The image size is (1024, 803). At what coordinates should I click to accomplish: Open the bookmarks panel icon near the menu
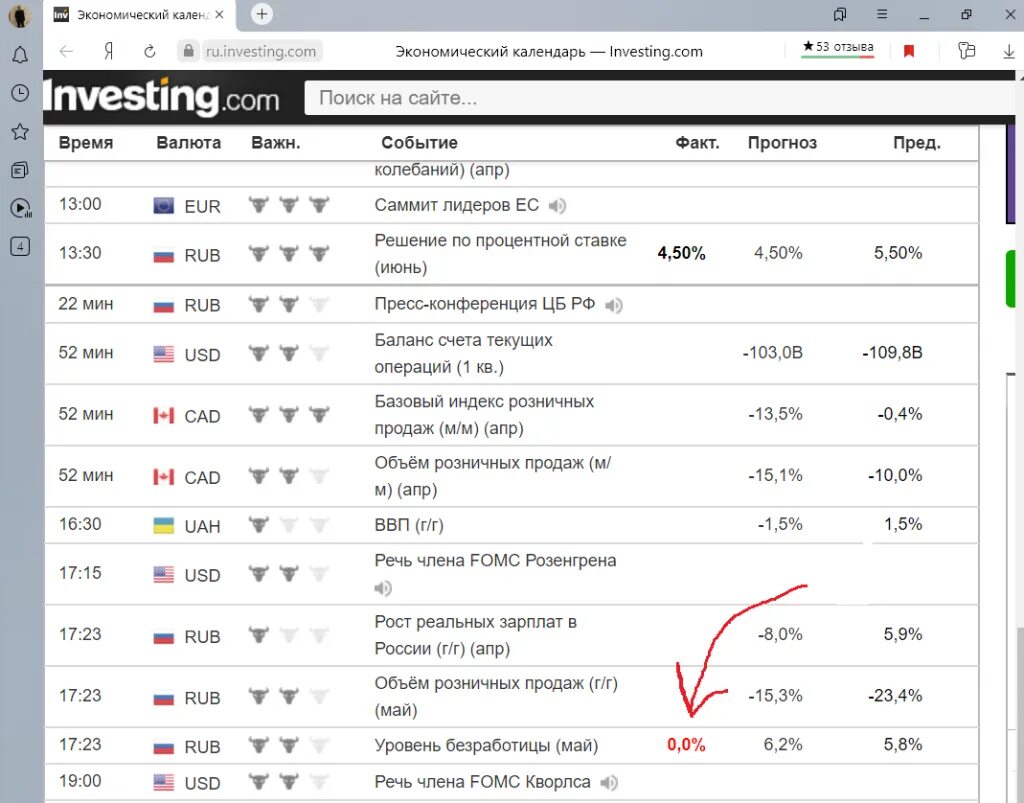tap(839, 14)
